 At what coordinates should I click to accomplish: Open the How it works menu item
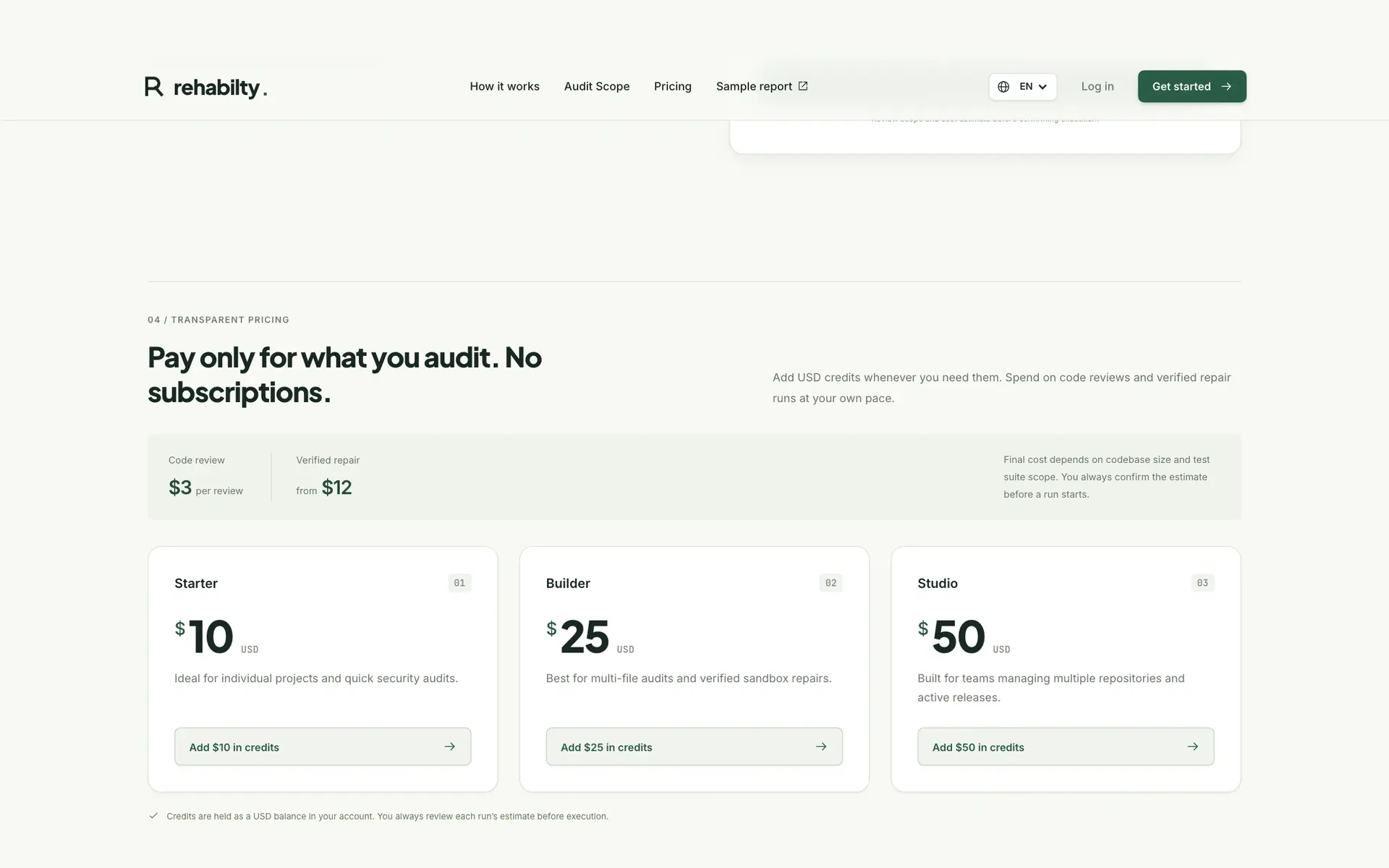[x=504, y=86]
